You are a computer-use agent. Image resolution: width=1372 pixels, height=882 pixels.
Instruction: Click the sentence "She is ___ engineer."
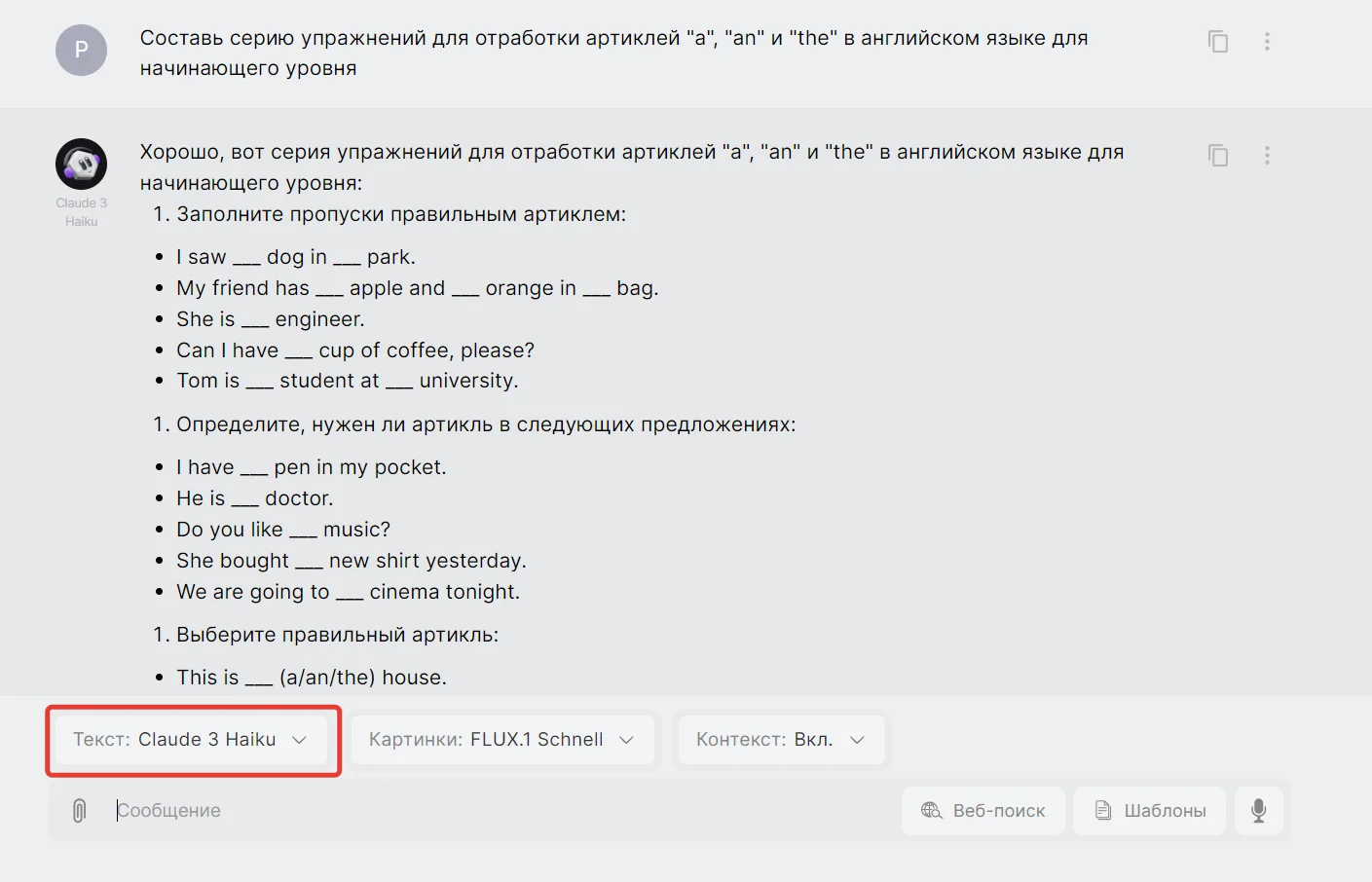coord(270,319)
